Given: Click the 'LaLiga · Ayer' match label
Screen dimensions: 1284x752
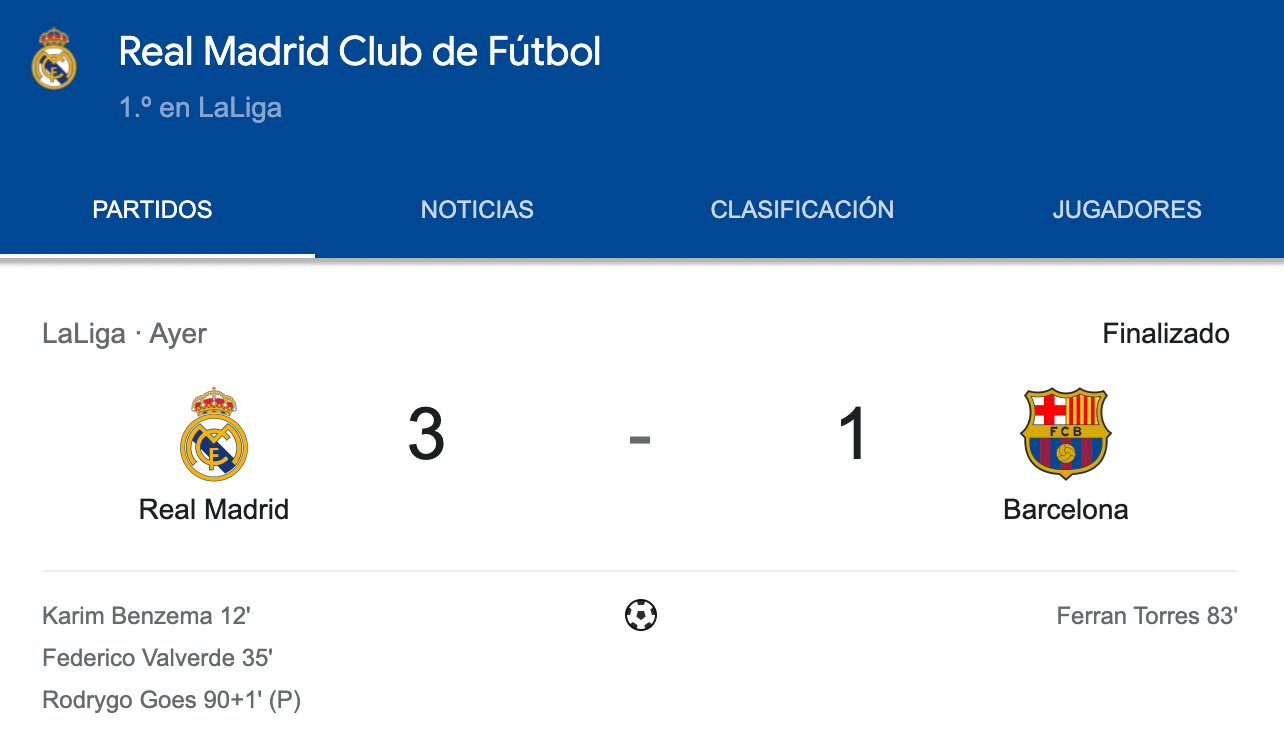Looking at the screenshot, I should (x=124, y=334).
